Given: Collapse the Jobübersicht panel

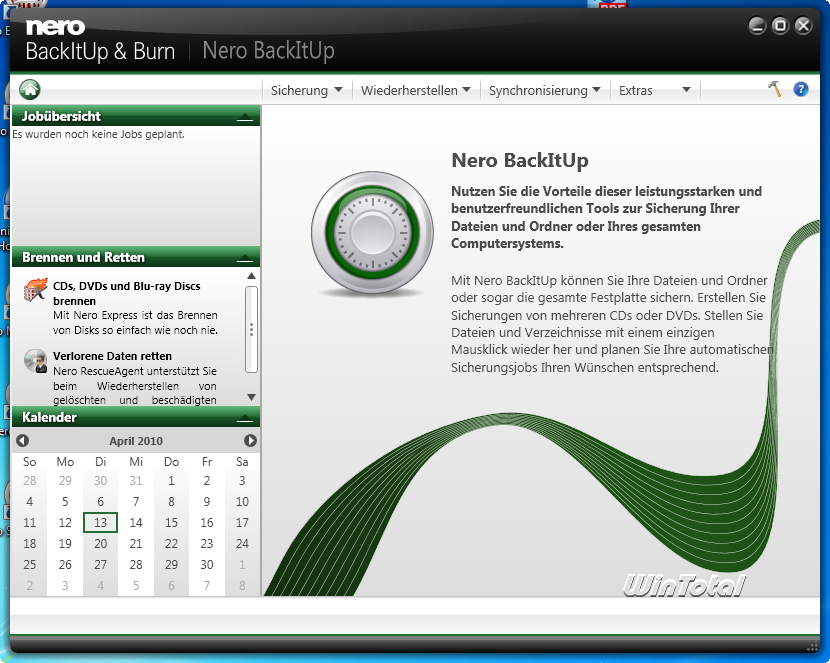Looking at the screenshot, I should pos(245,117).
